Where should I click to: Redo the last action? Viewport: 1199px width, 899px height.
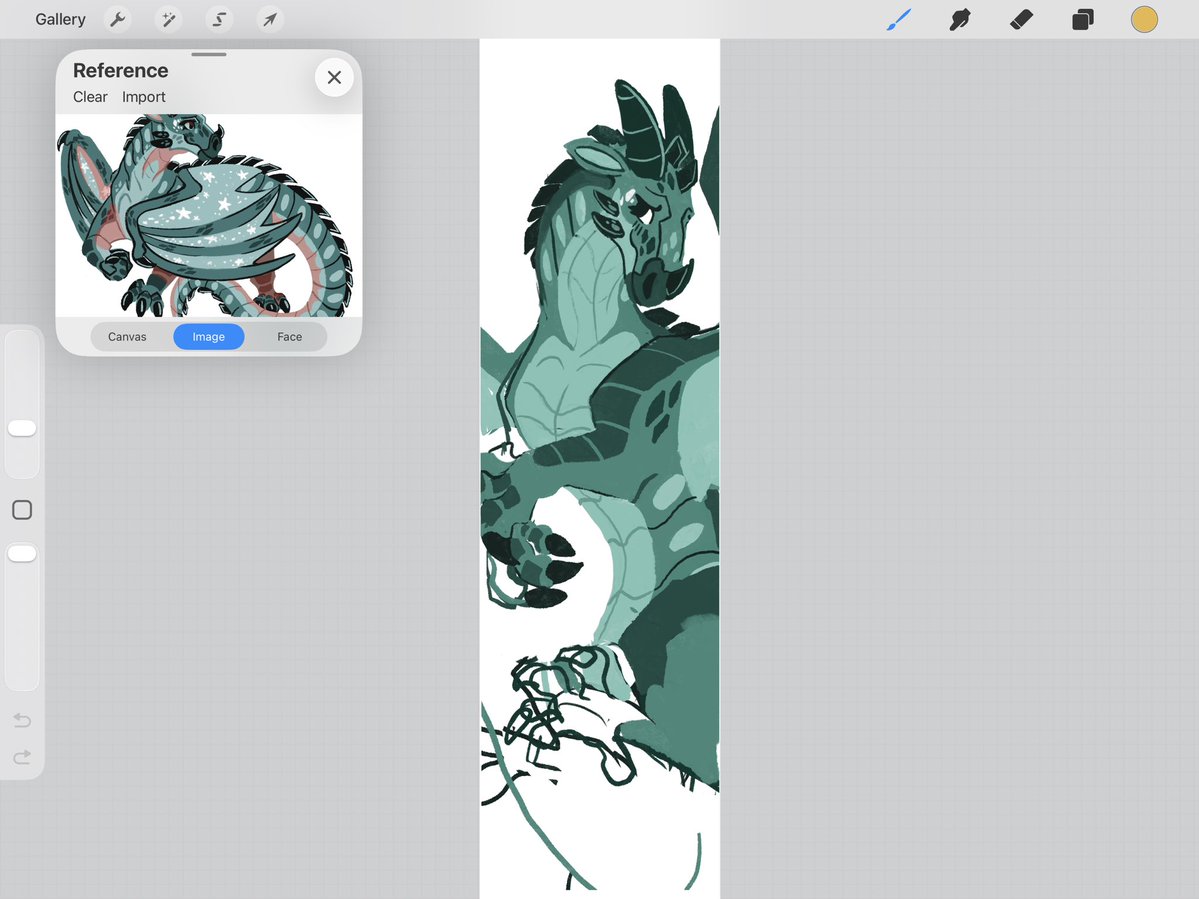[22, 757]
